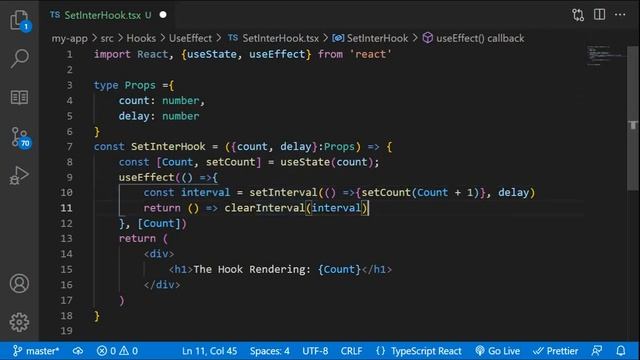
Task: Click the master branch in status bar
Action: [x=36, y=351]
